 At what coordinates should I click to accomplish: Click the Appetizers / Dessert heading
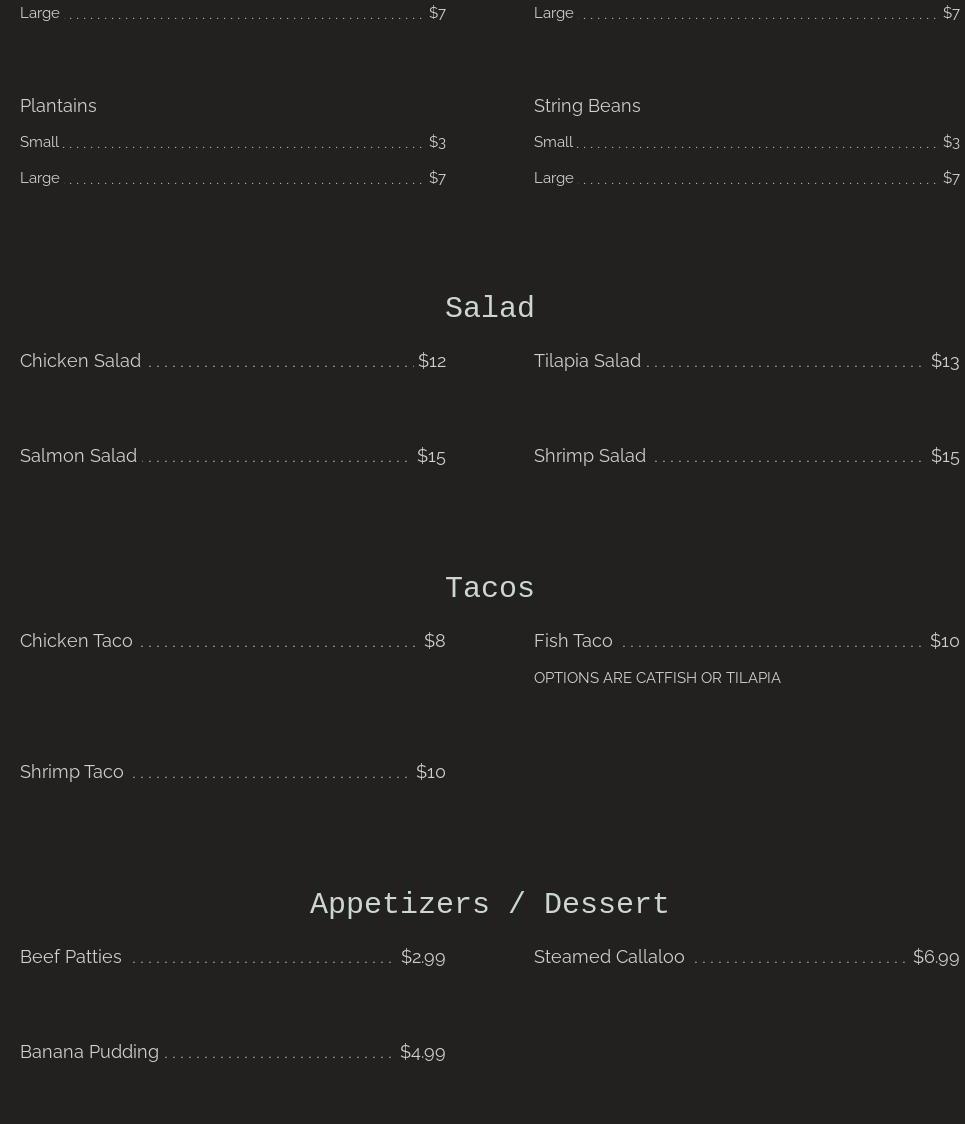click(x=489, y=905)
